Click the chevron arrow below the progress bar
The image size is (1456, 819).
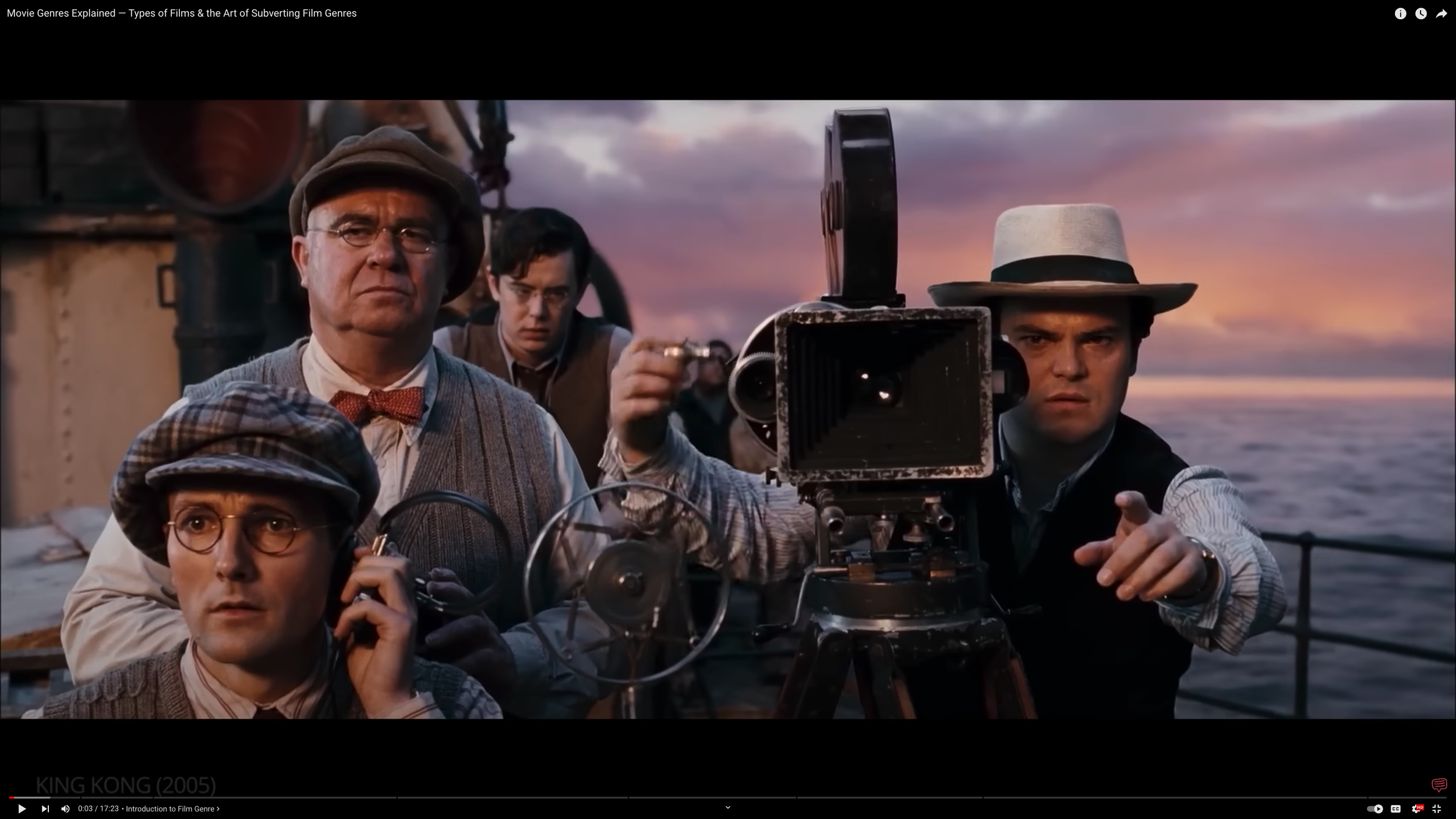tap(727, 807)
